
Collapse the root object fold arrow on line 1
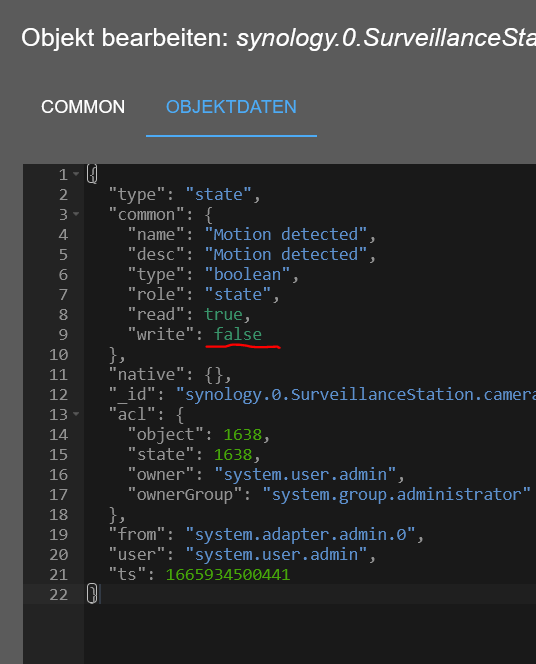(76, 174)
